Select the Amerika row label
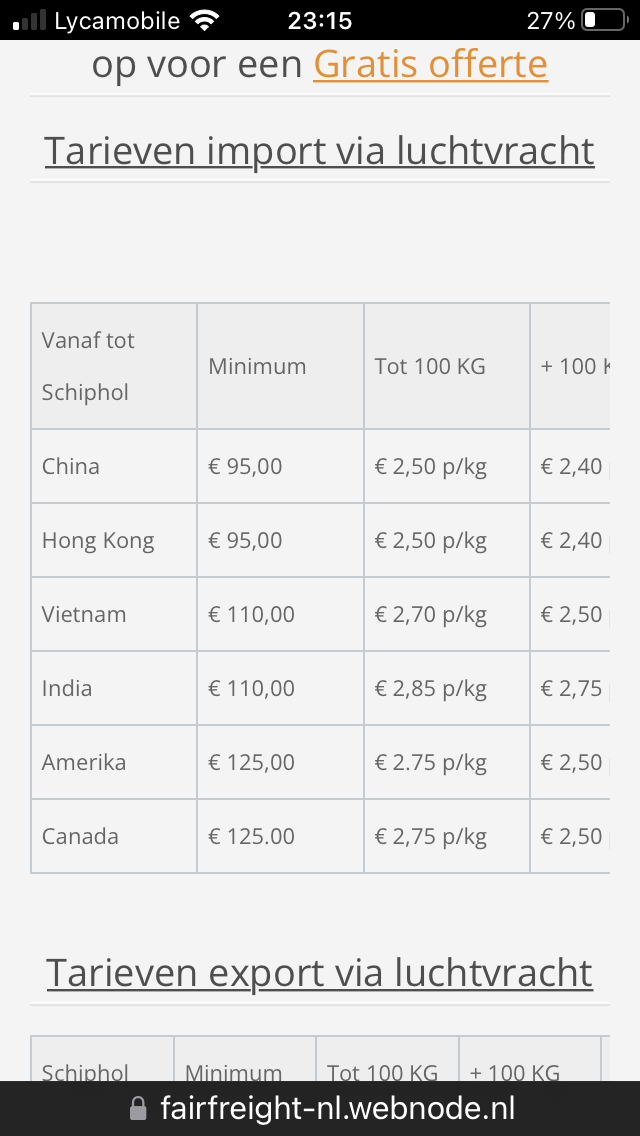The height and width of the screenshot is (1136, 640). [x=84, y=762]
